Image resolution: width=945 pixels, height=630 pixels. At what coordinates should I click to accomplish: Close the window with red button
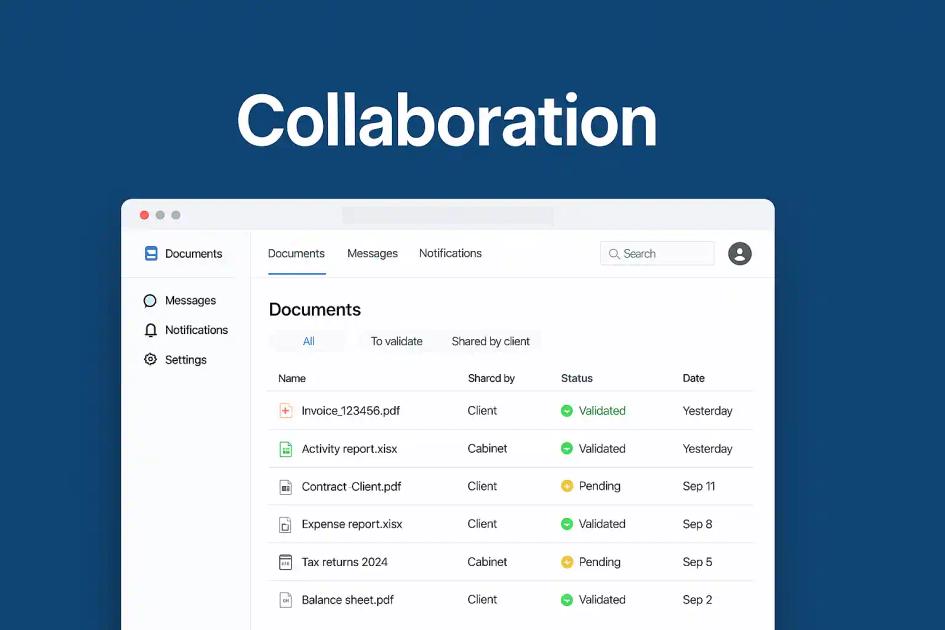pos(144,215)
